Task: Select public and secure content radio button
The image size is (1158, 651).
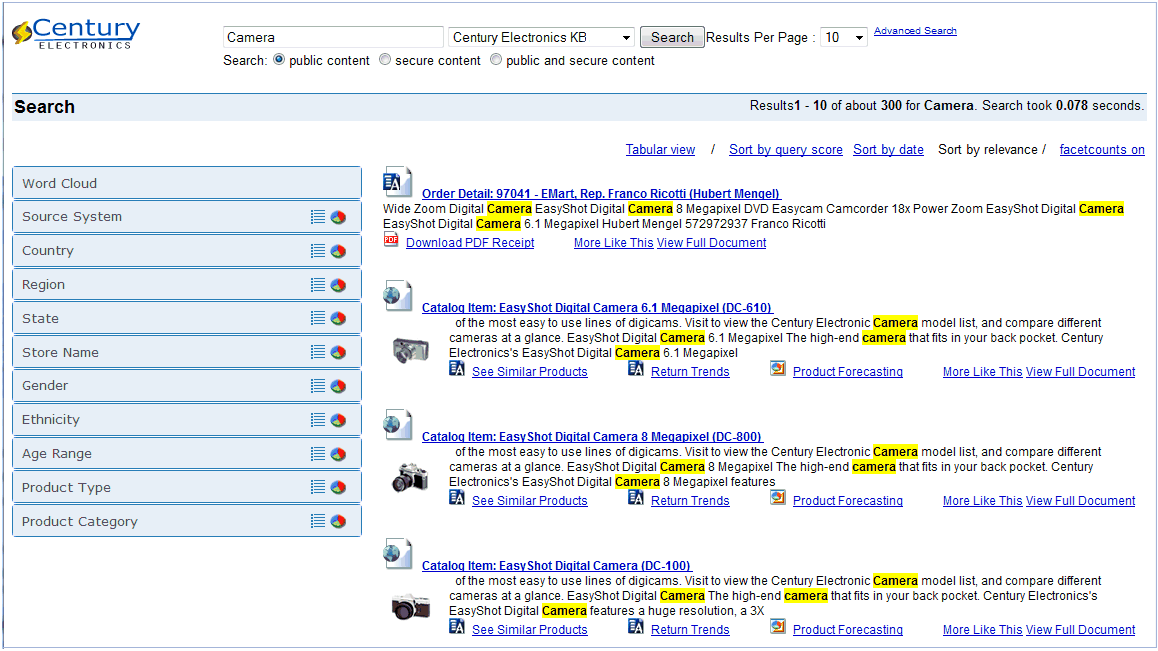Action: click(x=496, y=59)
